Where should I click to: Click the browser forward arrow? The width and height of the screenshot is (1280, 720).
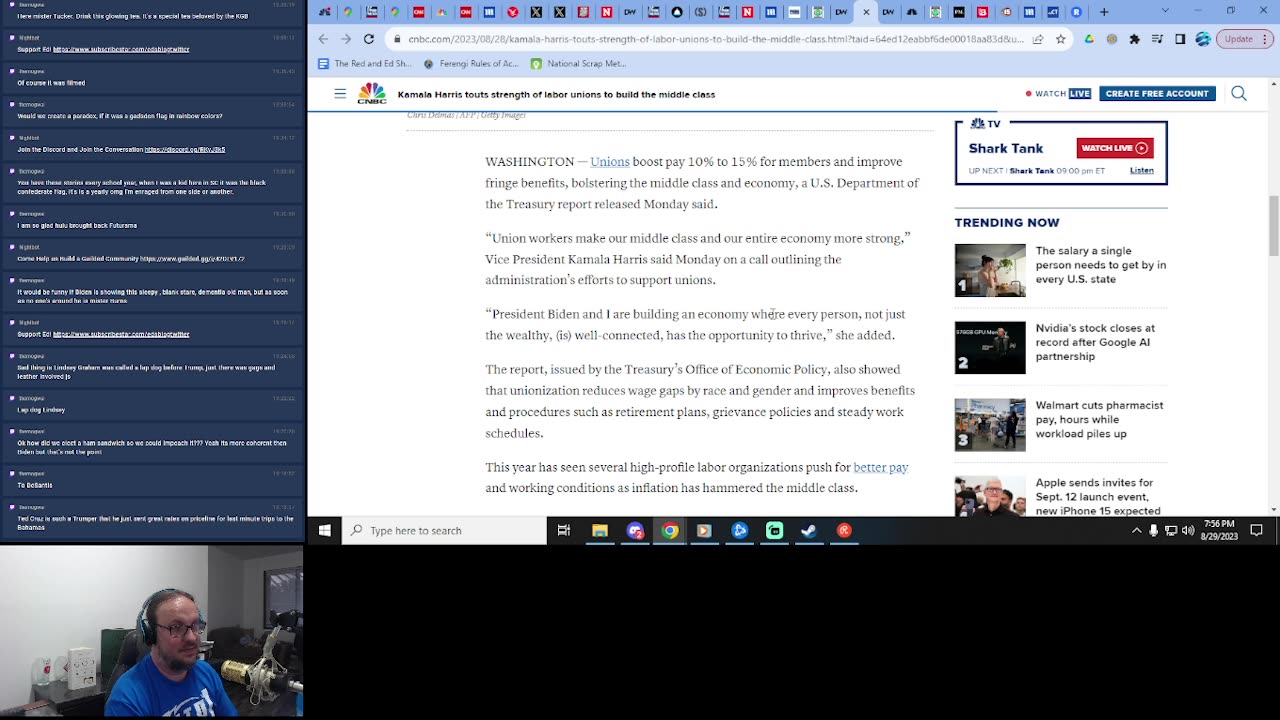click(x=346, y=39)
